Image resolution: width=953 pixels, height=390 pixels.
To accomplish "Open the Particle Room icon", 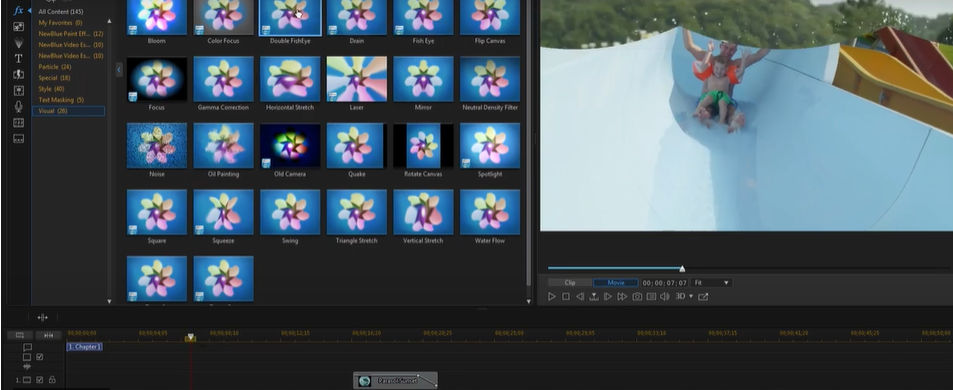I will 18,43.
